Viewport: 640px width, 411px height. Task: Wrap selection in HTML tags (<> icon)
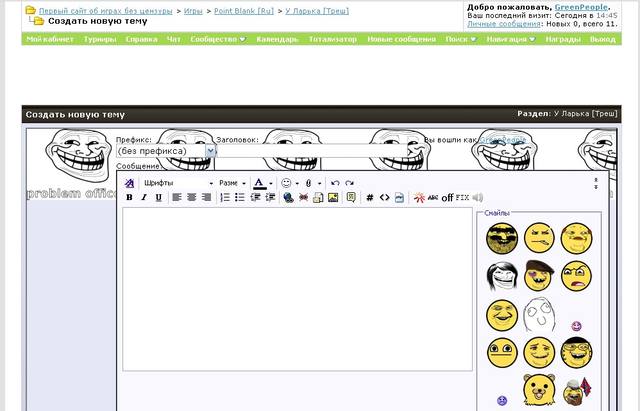pos(384,198)
